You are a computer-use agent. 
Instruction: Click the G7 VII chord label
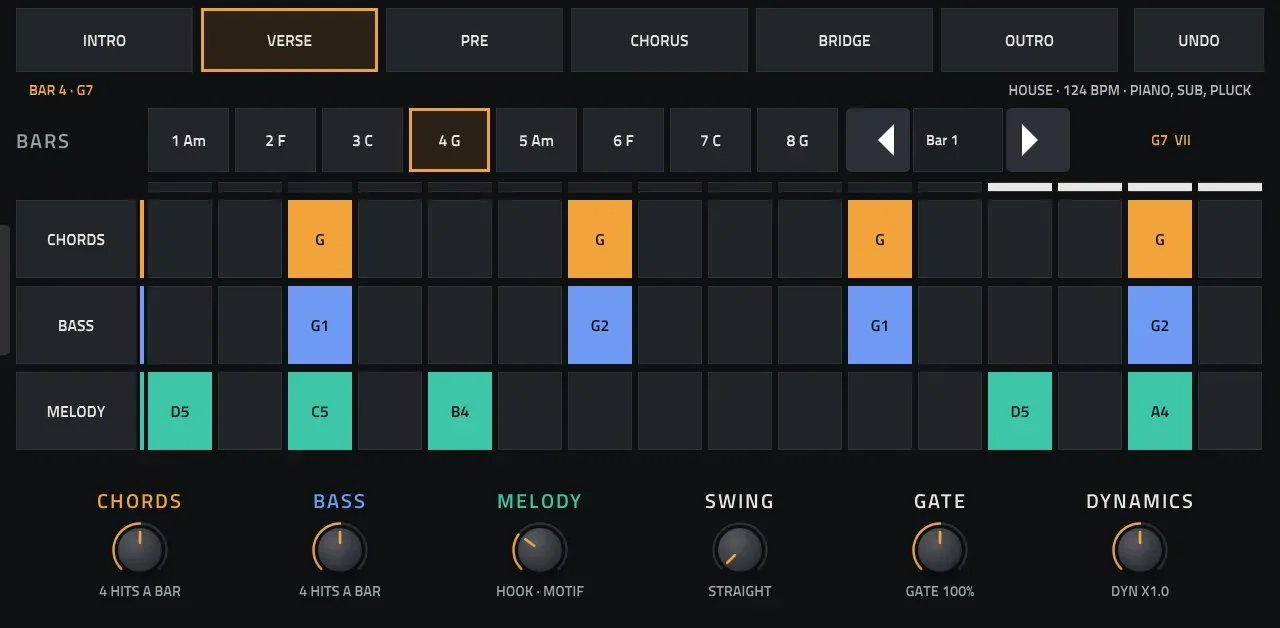click(x=1171, y=140)
